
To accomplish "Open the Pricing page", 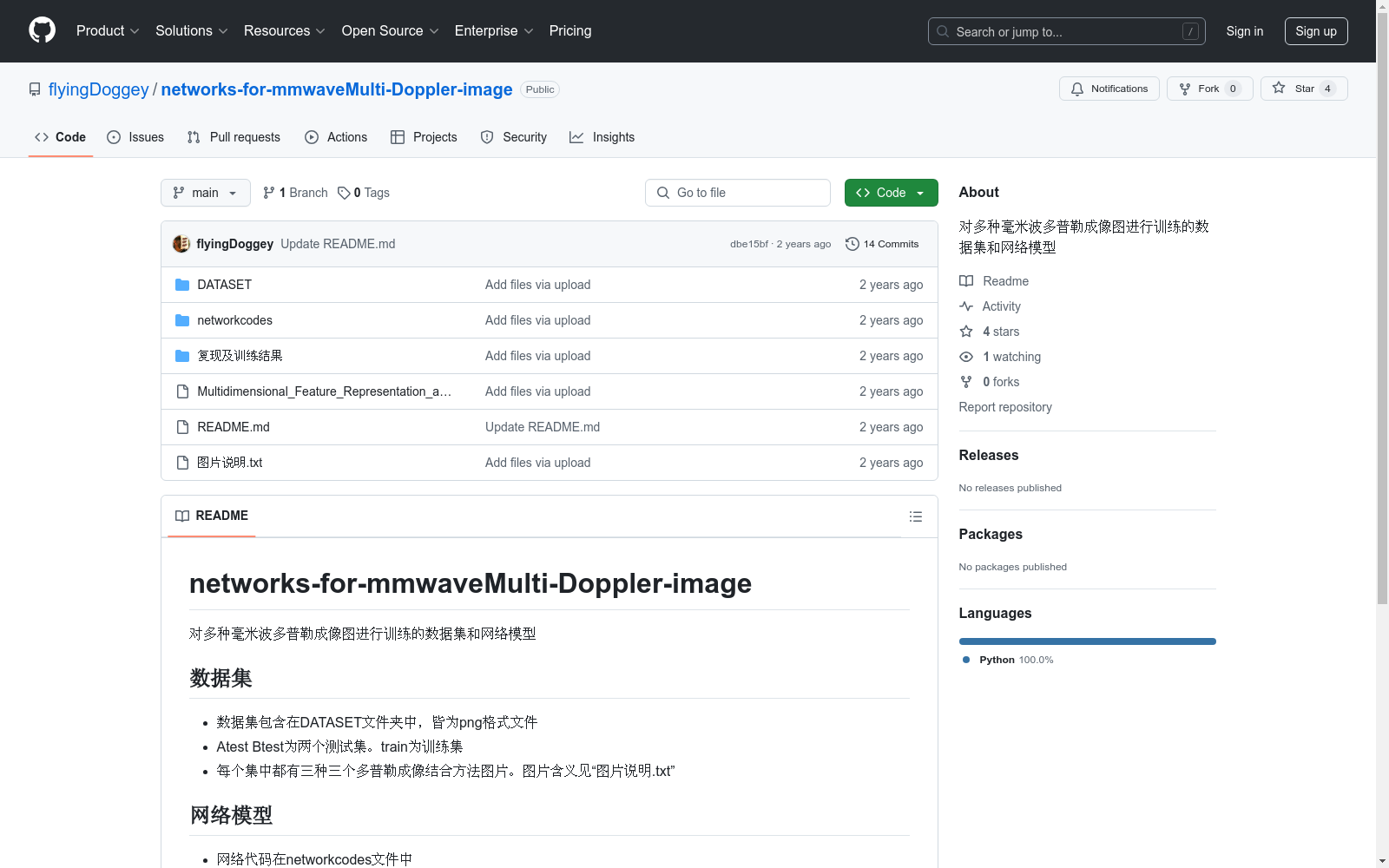I will click(570, 30).
